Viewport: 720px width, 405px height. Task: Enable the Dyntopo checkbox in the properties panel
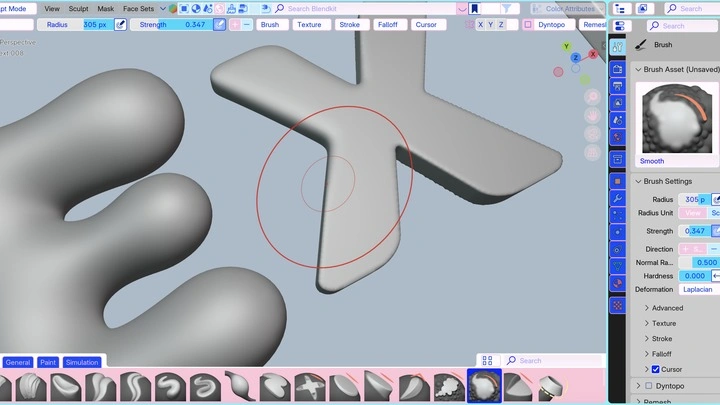click(648, 386)
